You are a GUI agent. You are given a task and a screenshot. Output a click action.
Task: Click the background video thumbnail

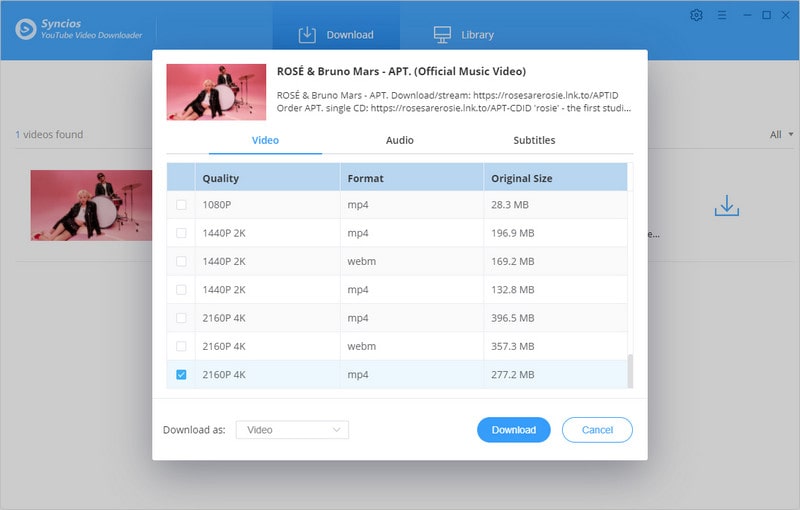pyautogui.click(x=91, y=206)
